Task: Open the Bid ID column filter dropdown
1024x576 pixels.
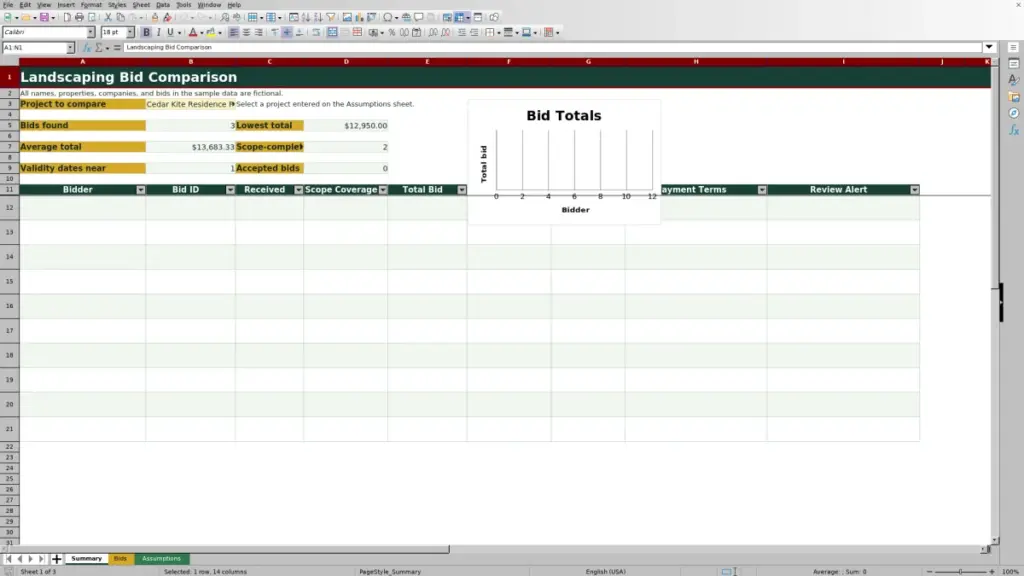Action: click(x=230, y=189)
